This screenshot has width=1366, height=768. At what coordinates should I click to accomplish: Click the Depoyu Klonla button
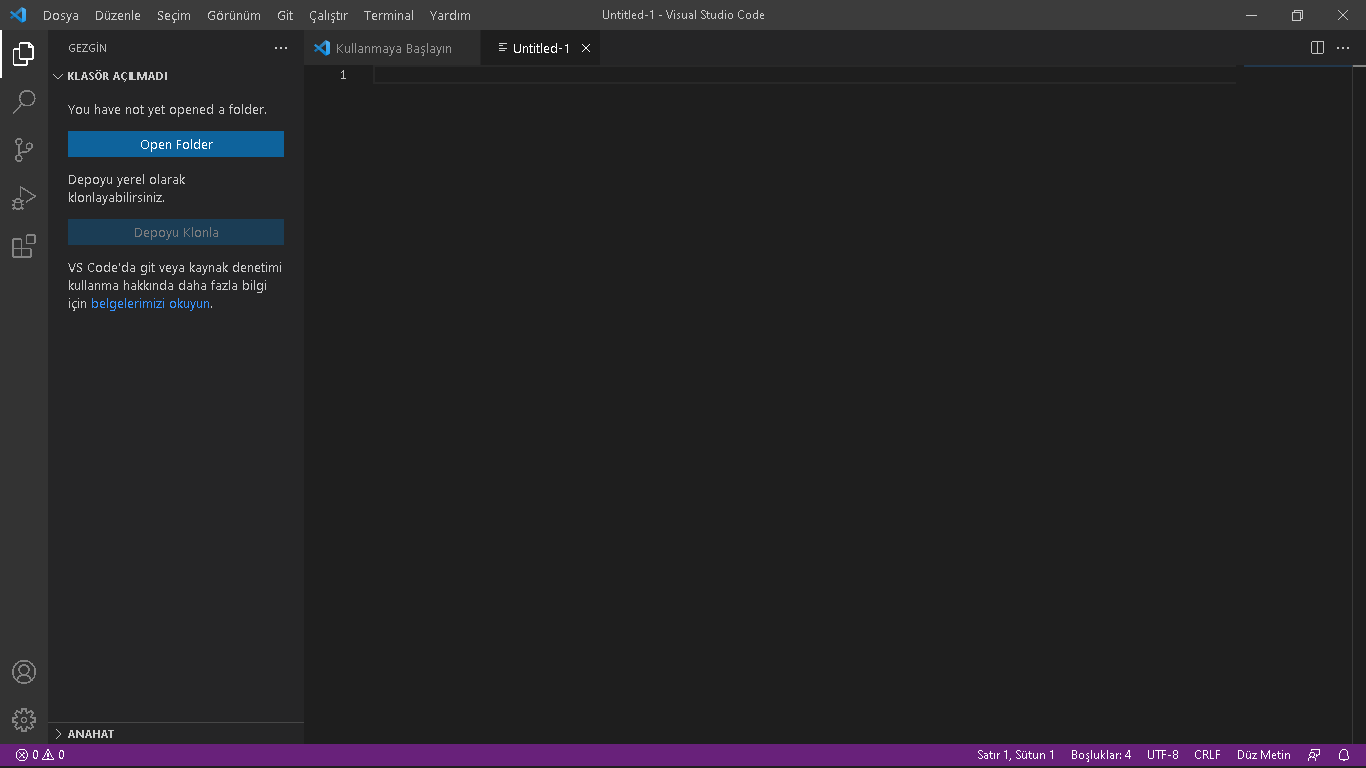pos(176,232)
